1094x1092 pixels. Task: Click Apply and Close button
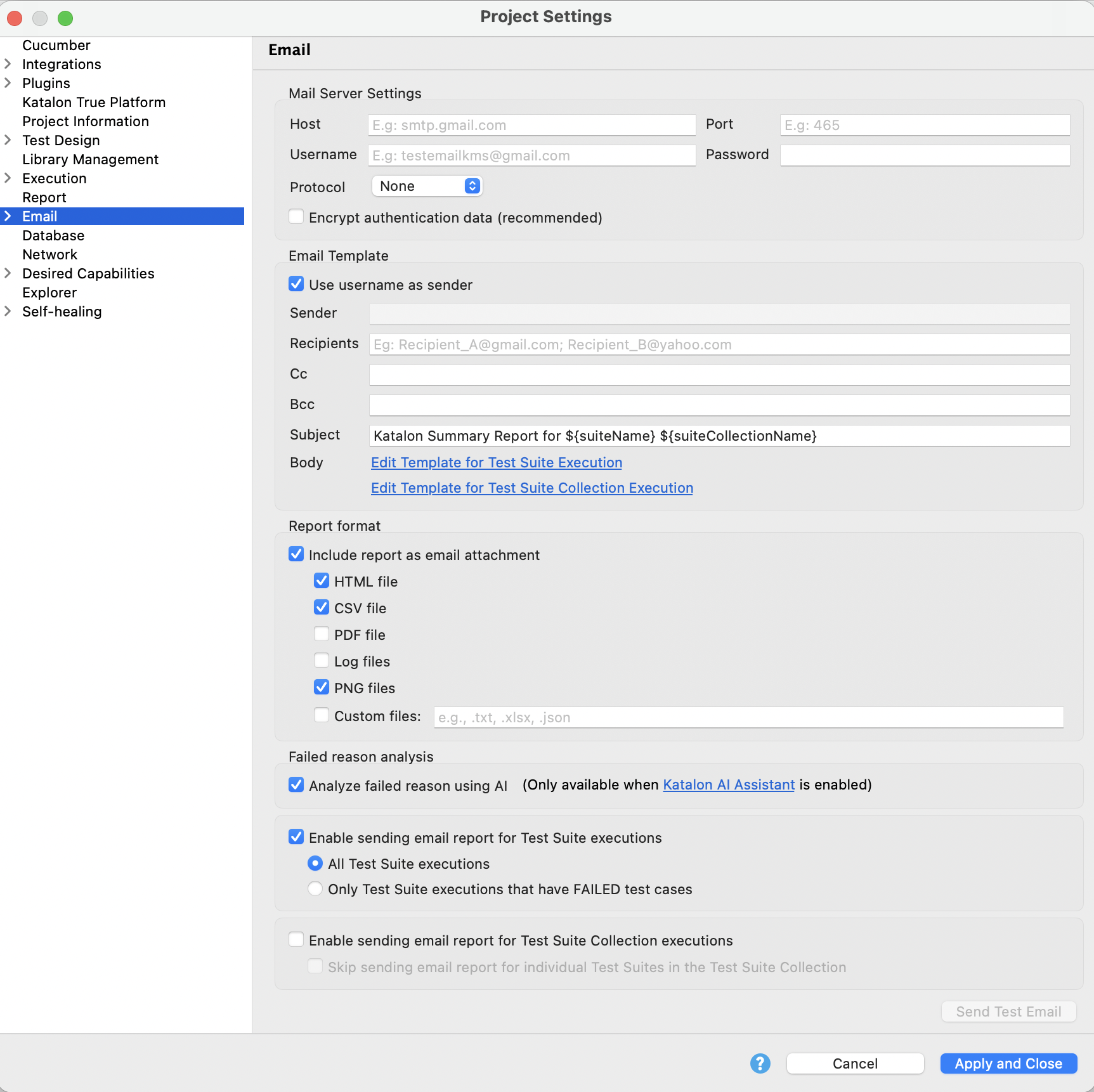click(1008, 1063)
